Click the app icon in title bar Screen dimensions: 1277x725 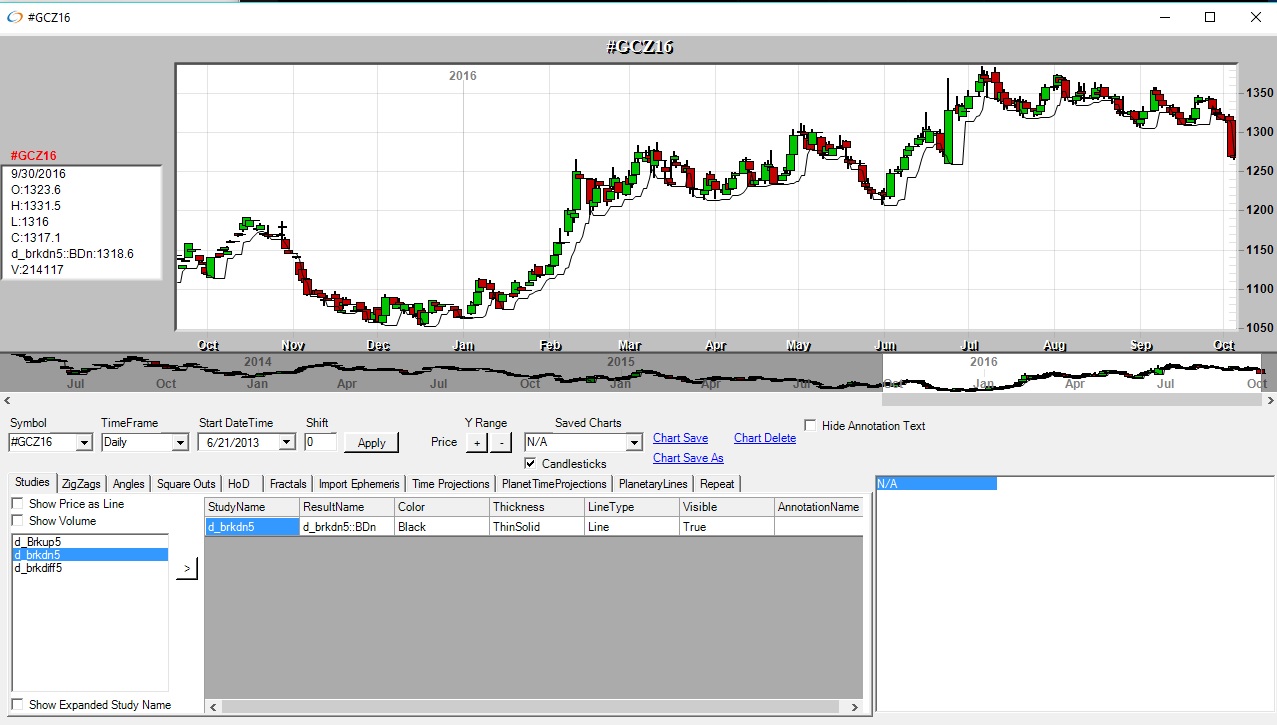[15, 17]
